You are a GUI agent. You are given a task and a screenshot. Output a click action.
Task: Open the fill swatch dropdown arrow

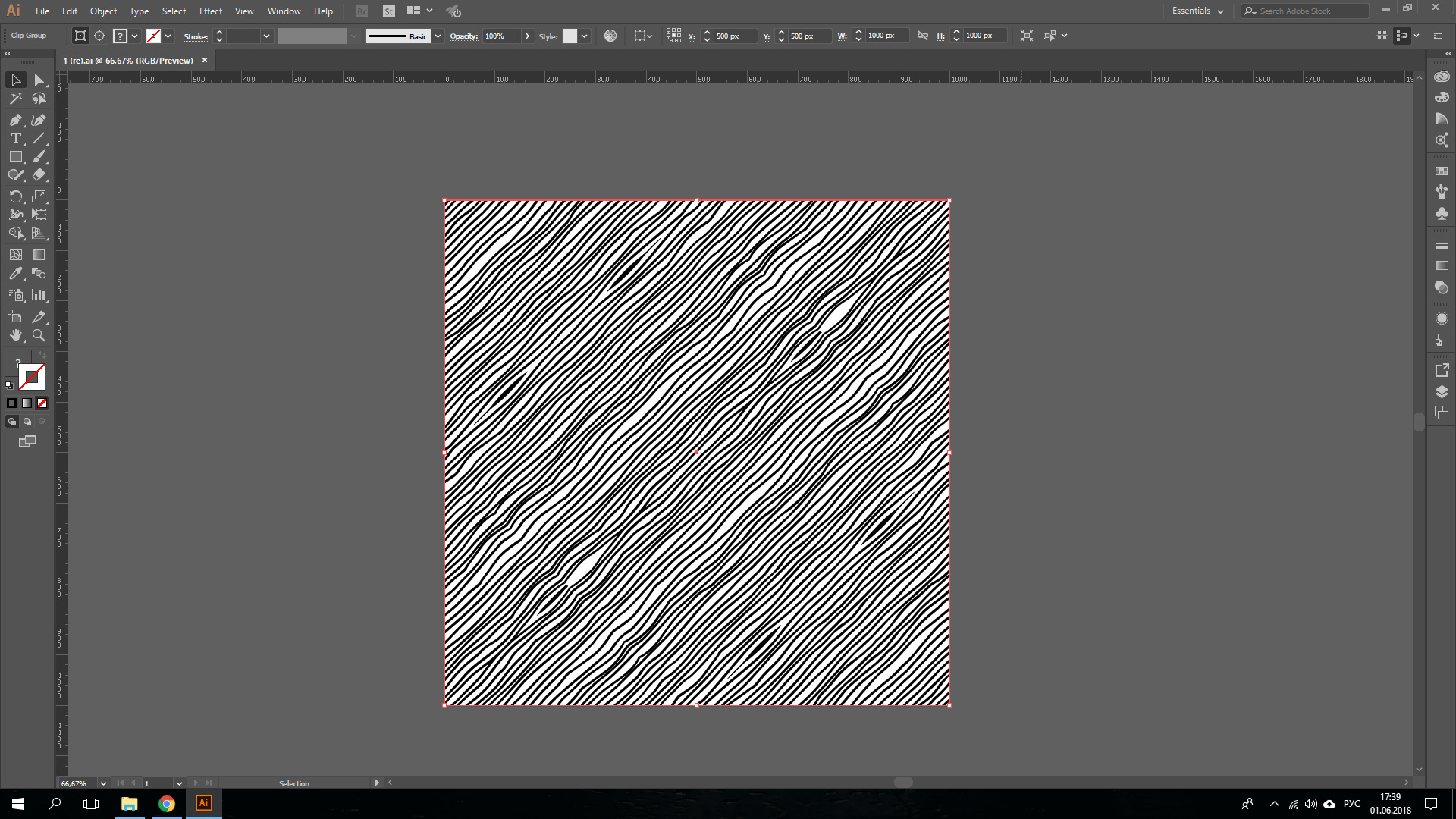click(135, 36)
